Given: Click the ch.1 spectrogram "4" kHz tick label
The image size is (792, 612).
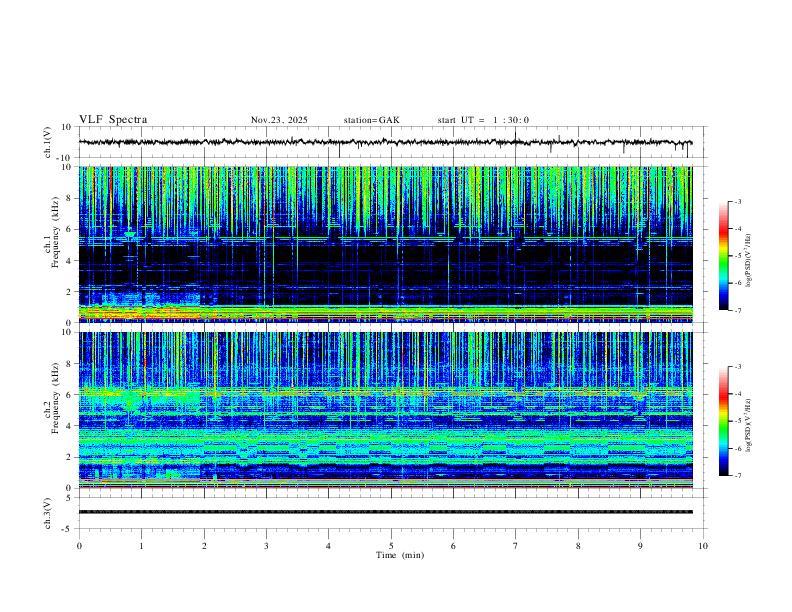Looking at the screenshot, I should click(x=70, y=261).
